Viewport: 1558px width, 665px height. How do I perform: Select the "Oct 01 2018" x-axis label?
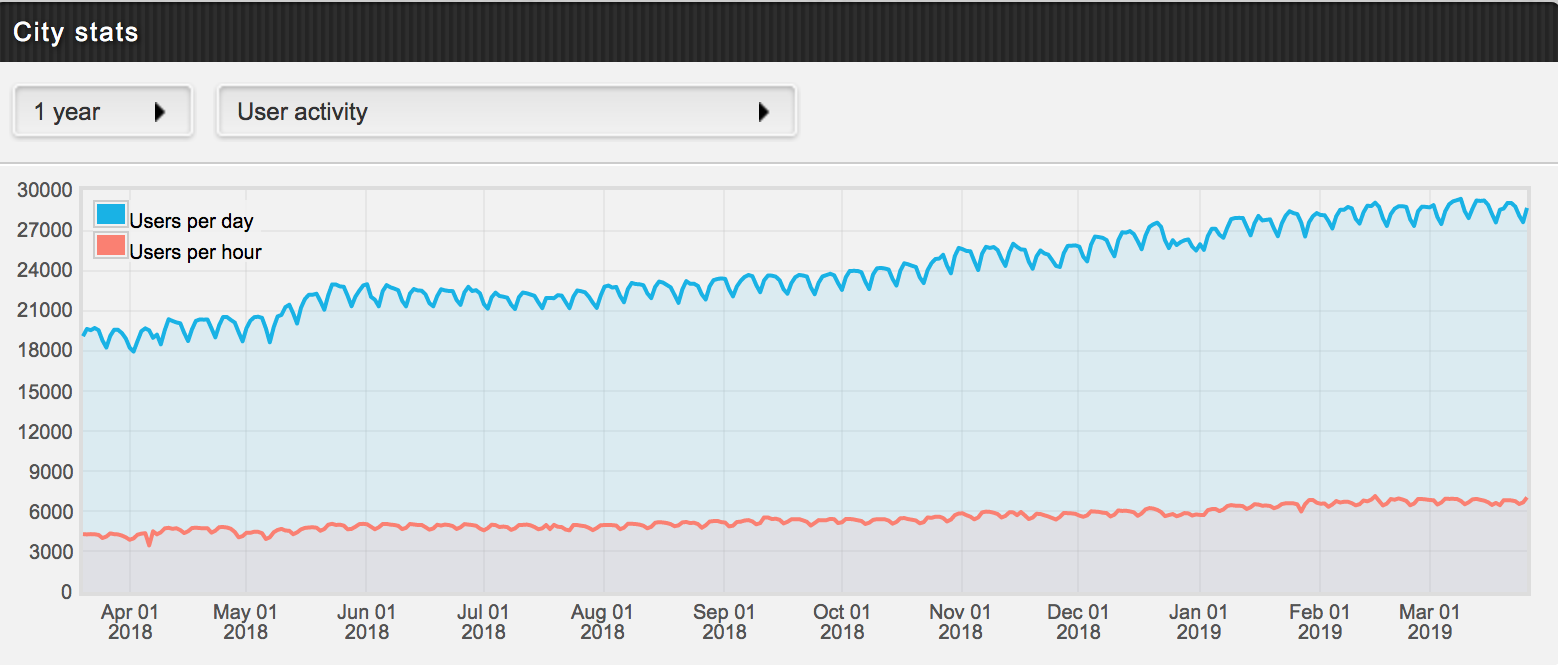(x=842, y=621)
